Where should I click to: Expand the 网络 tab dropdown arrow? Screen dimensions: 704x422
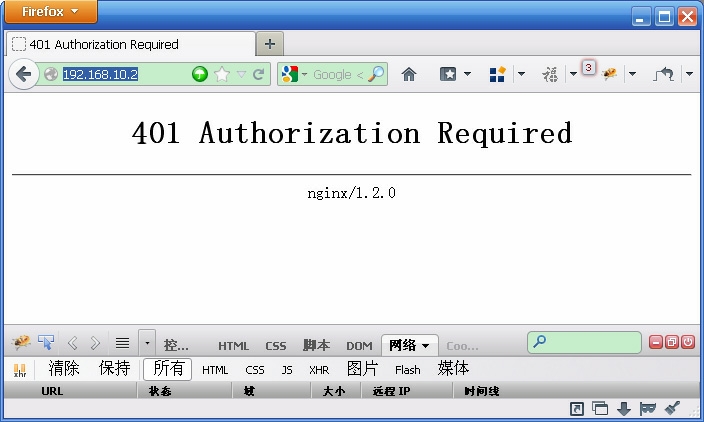(x=425, y=346)
